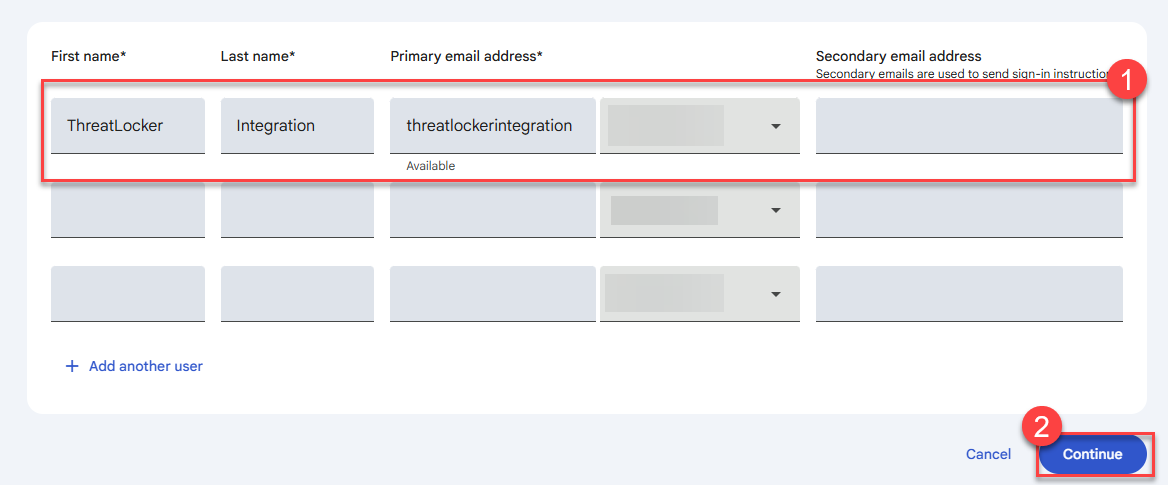
Task: Click empty first name field in third row
Action: coord(128,294)
